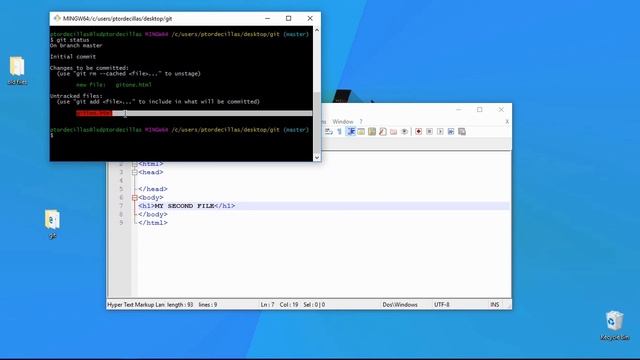Click 'Initial commit' text in terminal

click(73, 57)
